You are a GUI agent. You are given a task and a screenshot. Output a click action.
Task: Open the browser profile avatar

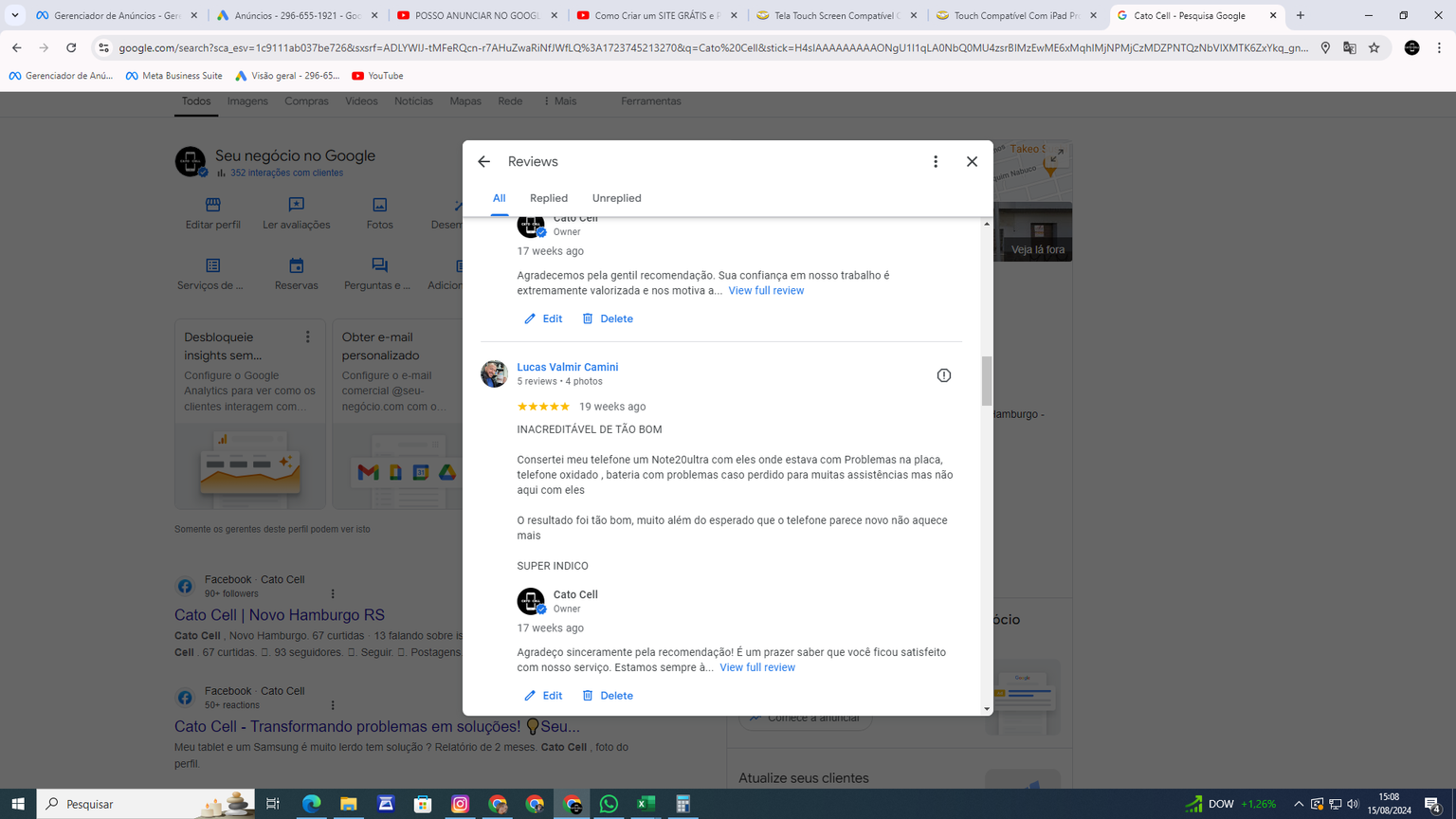coord(1411,47)
